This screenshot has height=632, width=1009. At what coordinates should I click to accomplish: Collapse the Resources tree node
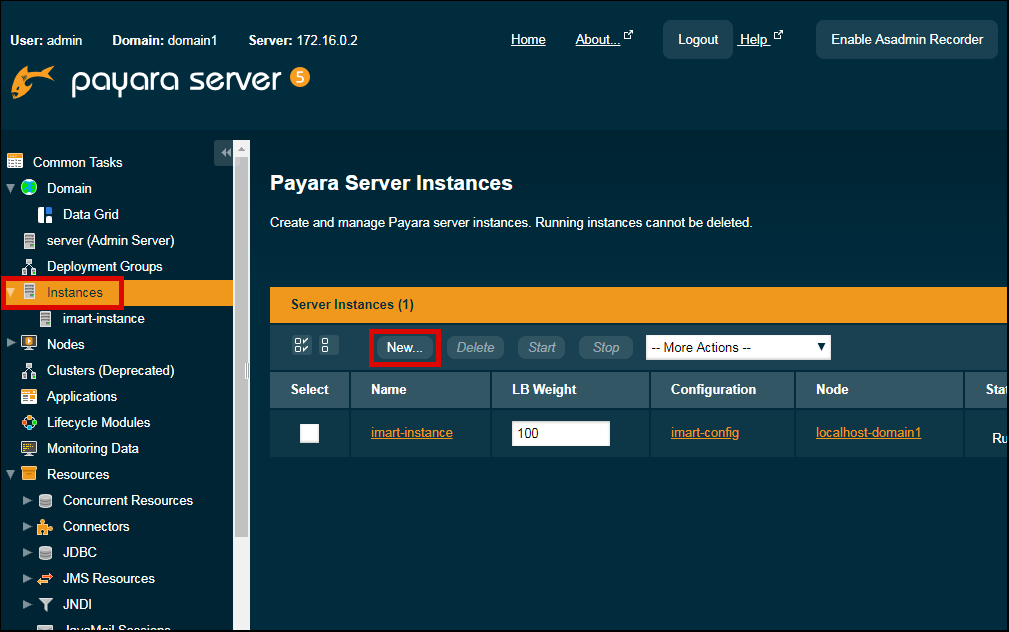[11, 474]
